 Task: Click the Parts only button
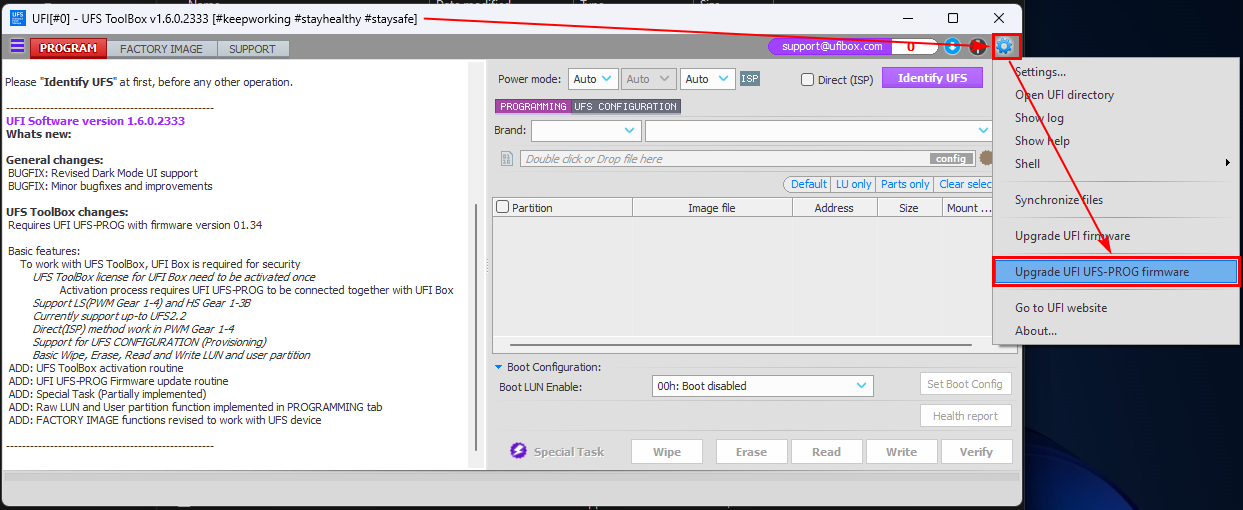(905, 184)
